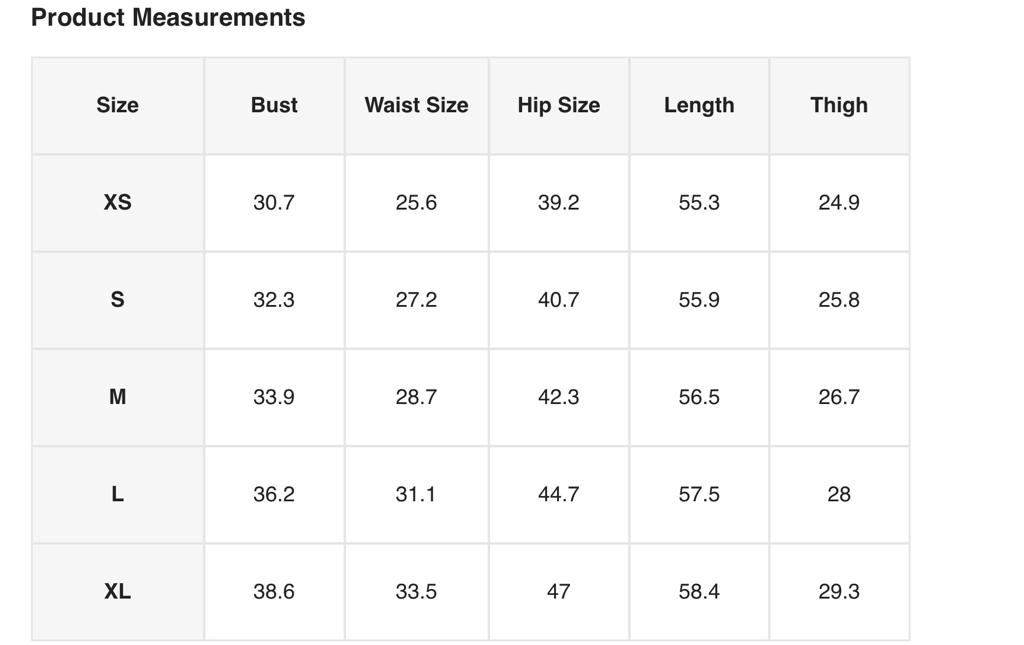
Task: Select the M size row label
Action: point(117,397)
